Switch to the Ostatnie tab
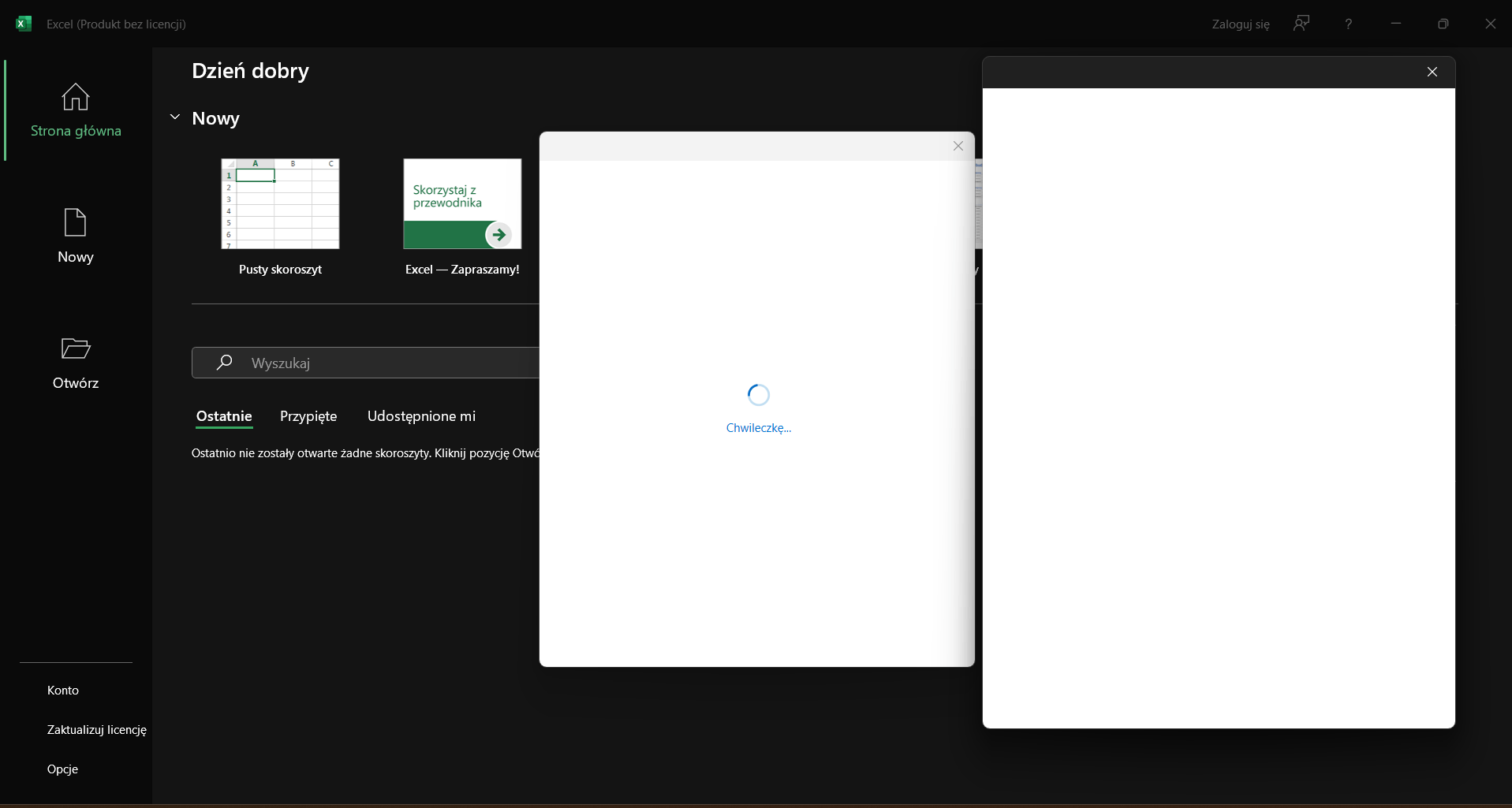 [x=224, y=416]
